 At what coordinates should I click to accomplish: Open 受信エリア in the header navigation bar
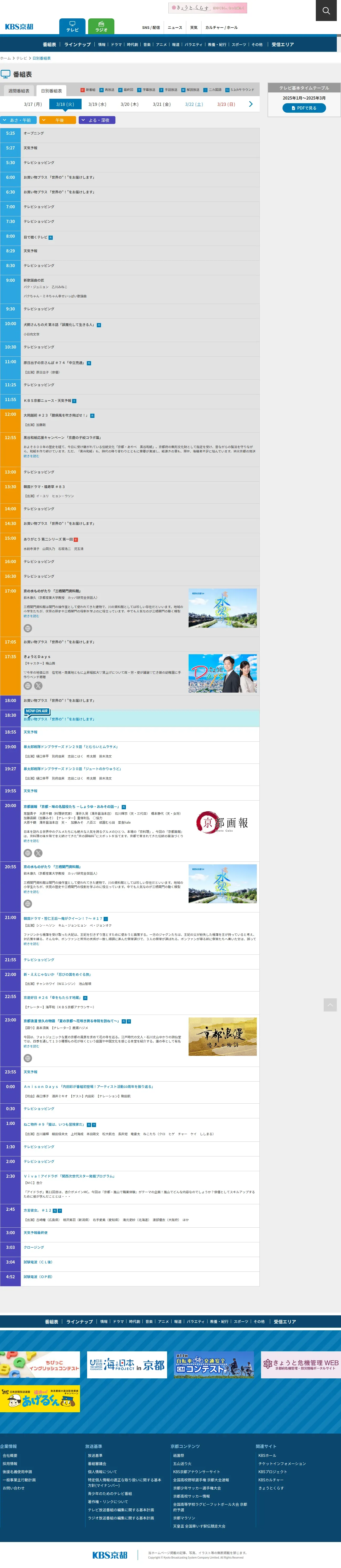(x=283, y=44)
